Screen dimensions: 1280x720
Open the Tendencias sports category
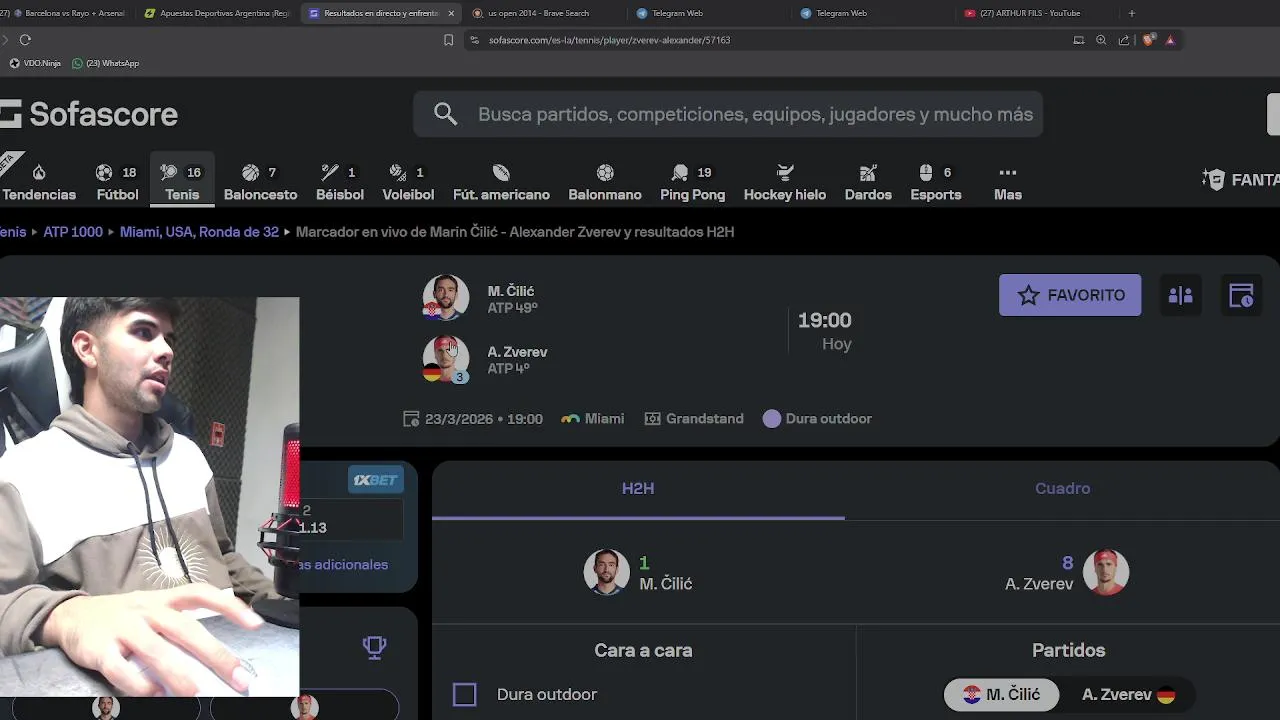click(39, 183)
